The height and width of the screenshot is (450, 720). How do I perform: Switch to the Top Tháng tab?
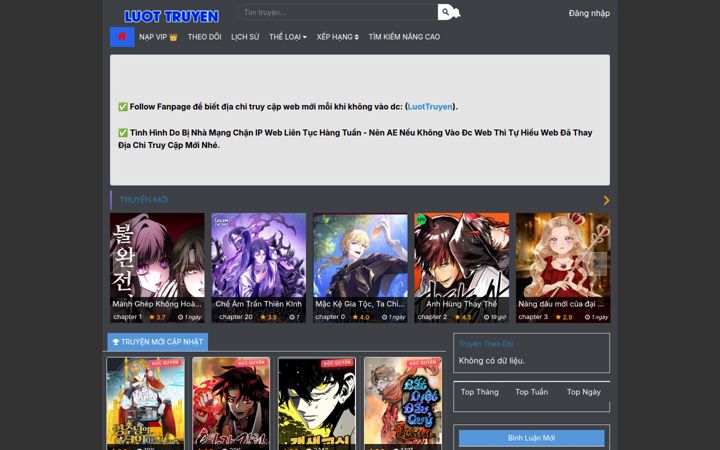click(479, 392)
